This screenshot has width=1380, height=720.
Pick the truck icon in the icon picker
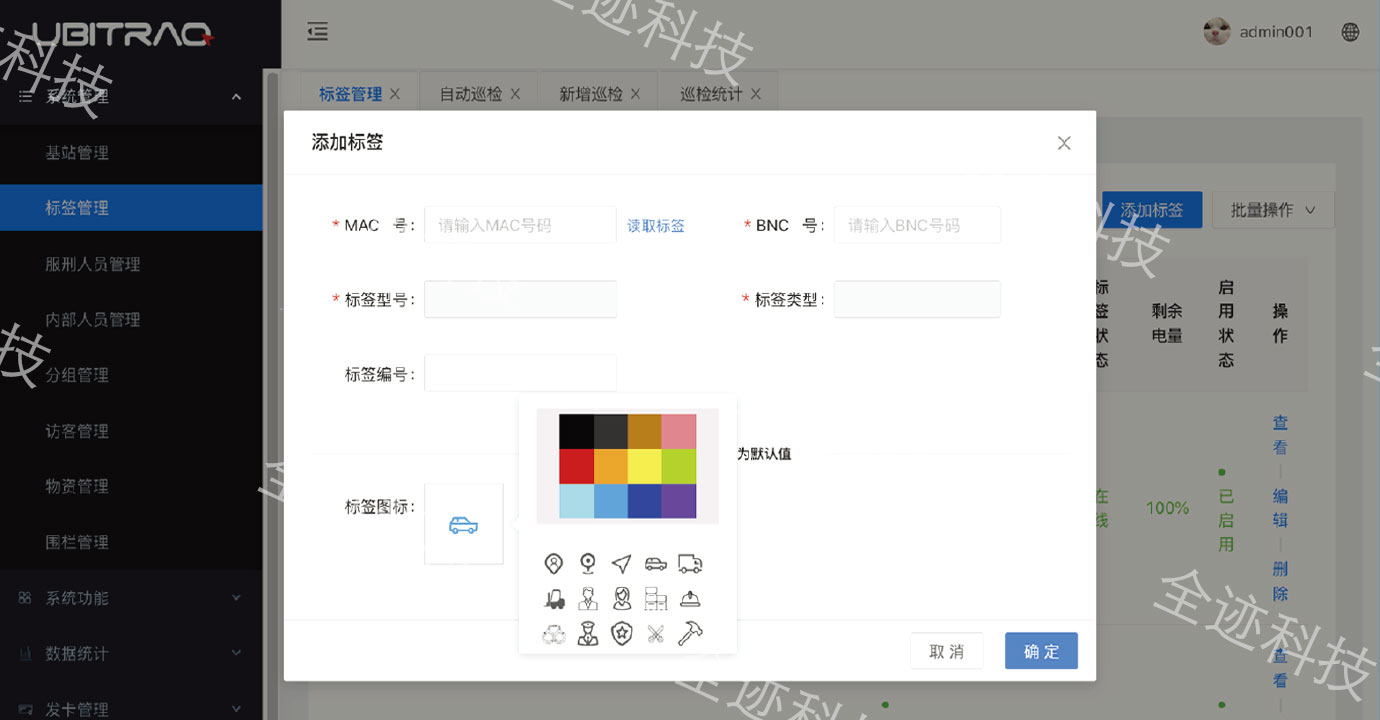[690, 564]
